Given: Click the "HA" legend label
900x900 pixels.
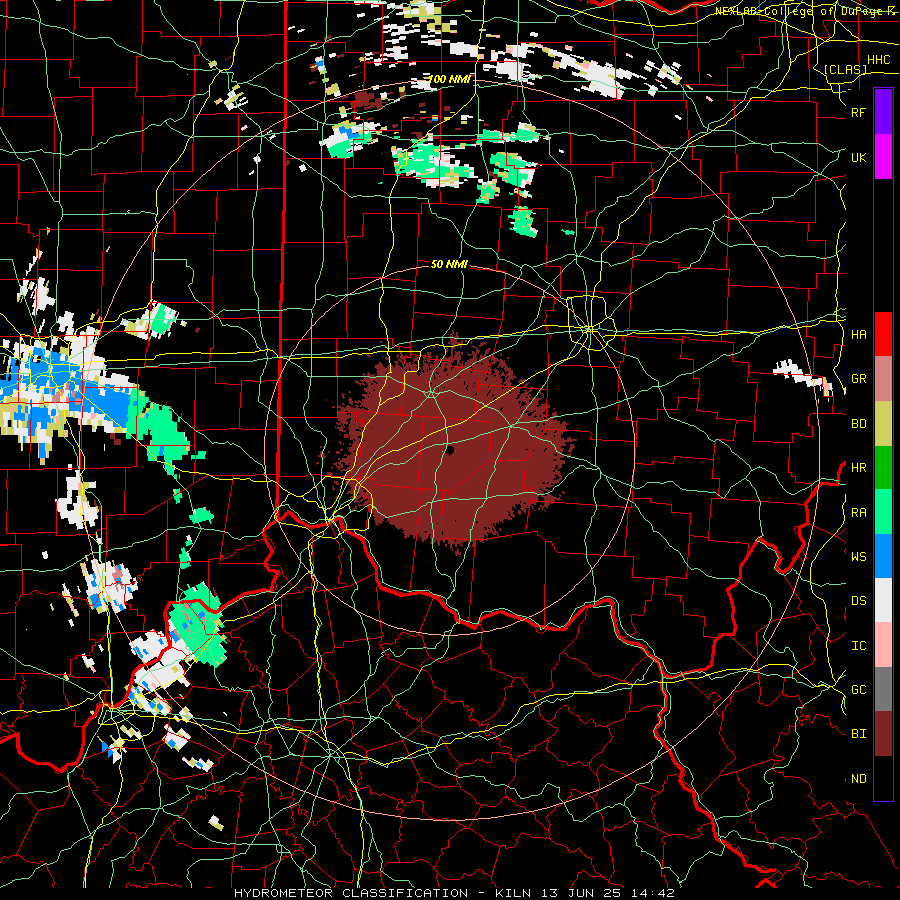Looking at the screenshot, I should tap(858, 334).
